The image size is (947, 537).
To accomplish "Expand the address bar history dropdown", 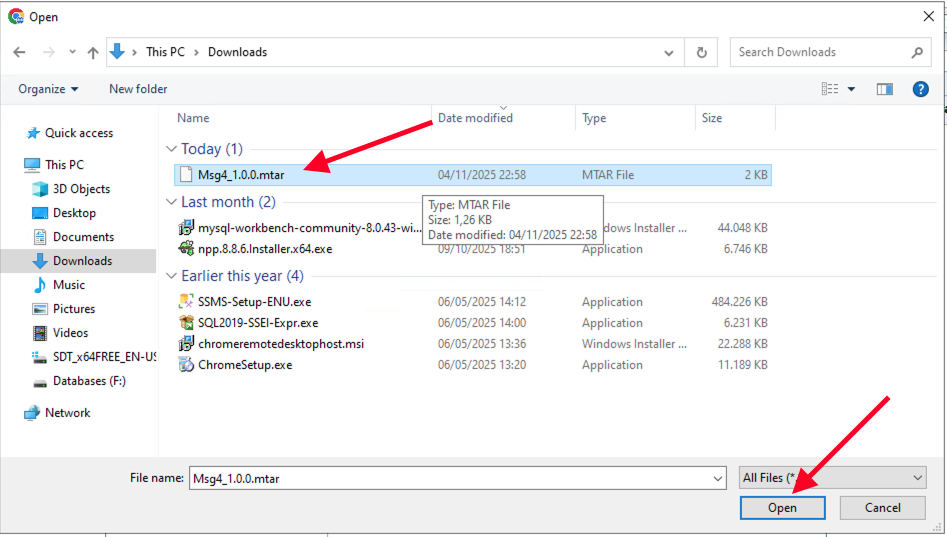I will click(x=669, y=52).
